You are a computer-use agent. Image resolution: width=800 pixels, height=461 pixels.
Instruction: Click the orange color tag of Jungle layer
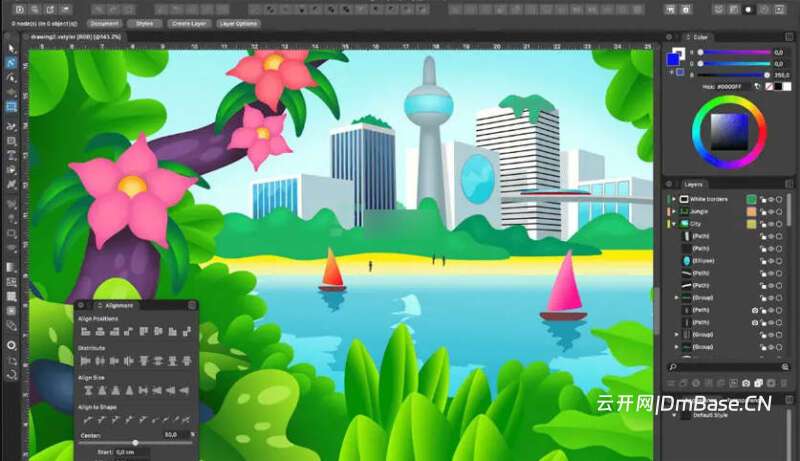pyautogui.click(x=751, y=212)
